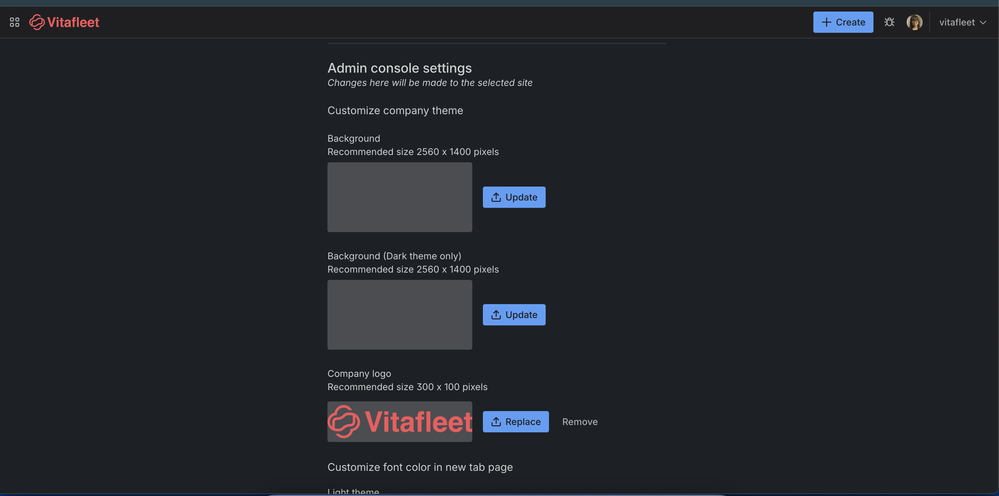The width and height of the screenshot is (999, 496).
Task: Click Update for the Dark theme background
Action: coord(514,315)
